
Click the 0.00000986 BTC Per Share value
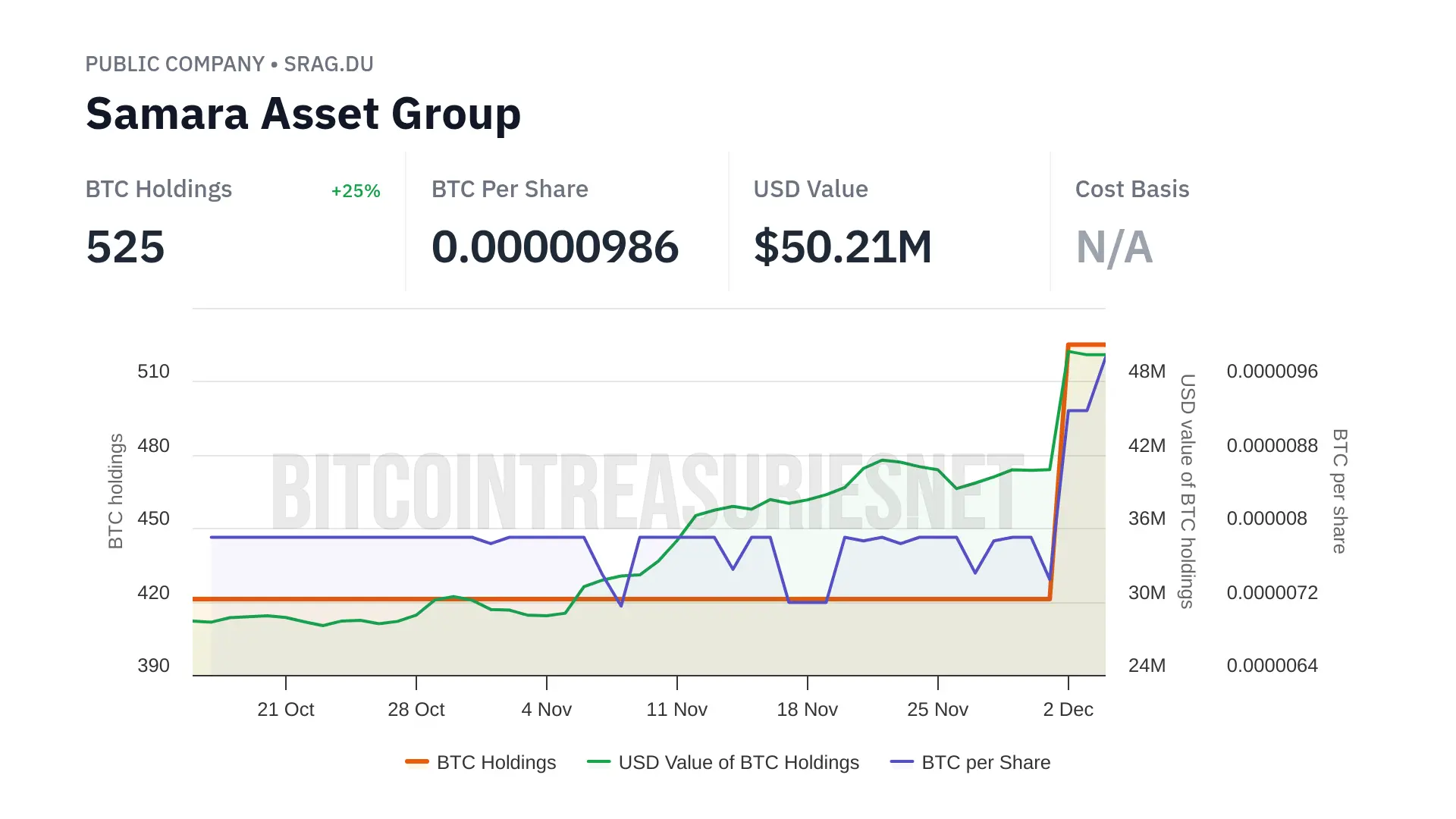point(555,247)
